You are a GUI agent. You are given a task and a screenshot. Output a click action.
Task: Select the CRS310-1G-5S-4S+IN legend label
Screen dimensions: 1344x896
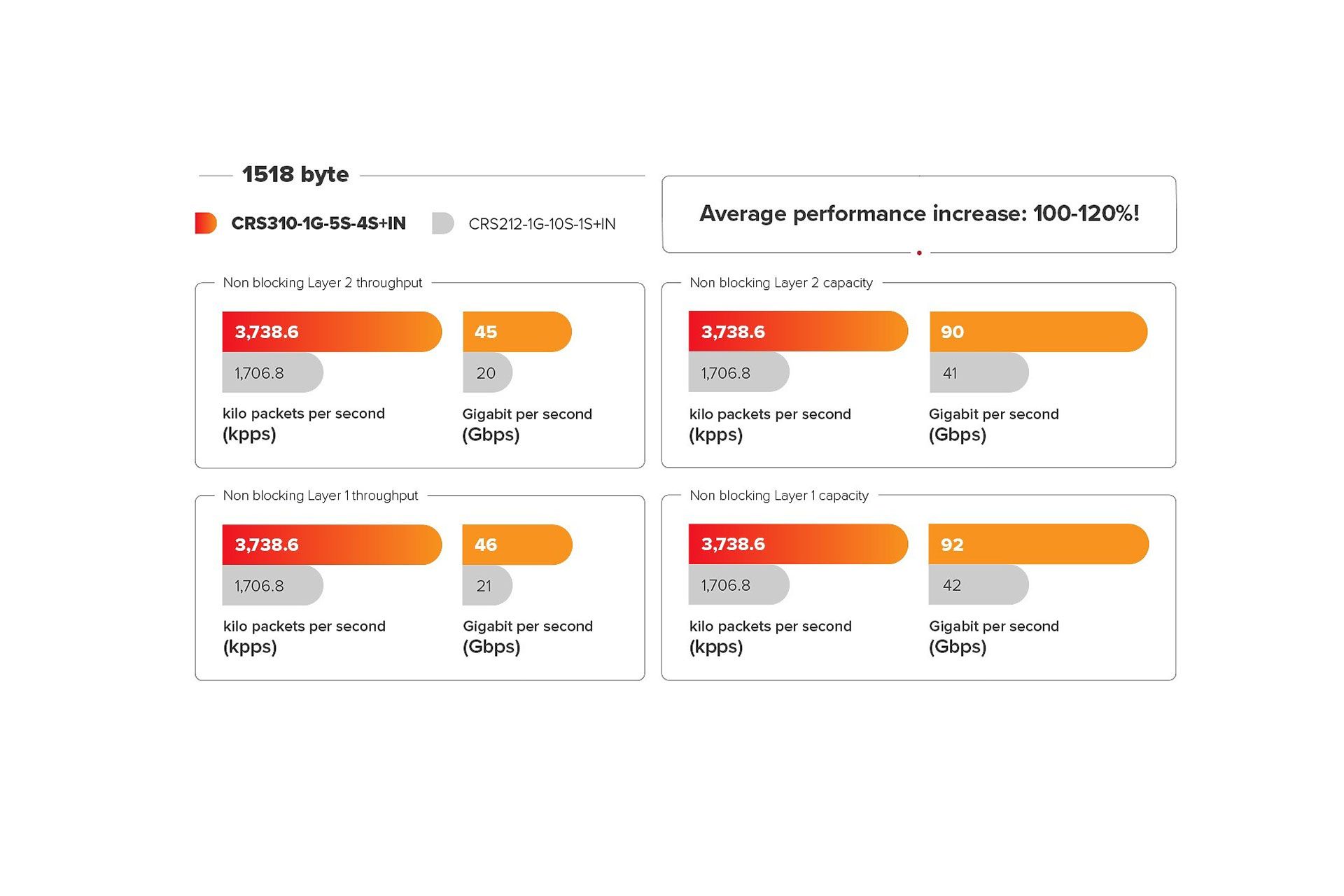(x=318, y=223)
